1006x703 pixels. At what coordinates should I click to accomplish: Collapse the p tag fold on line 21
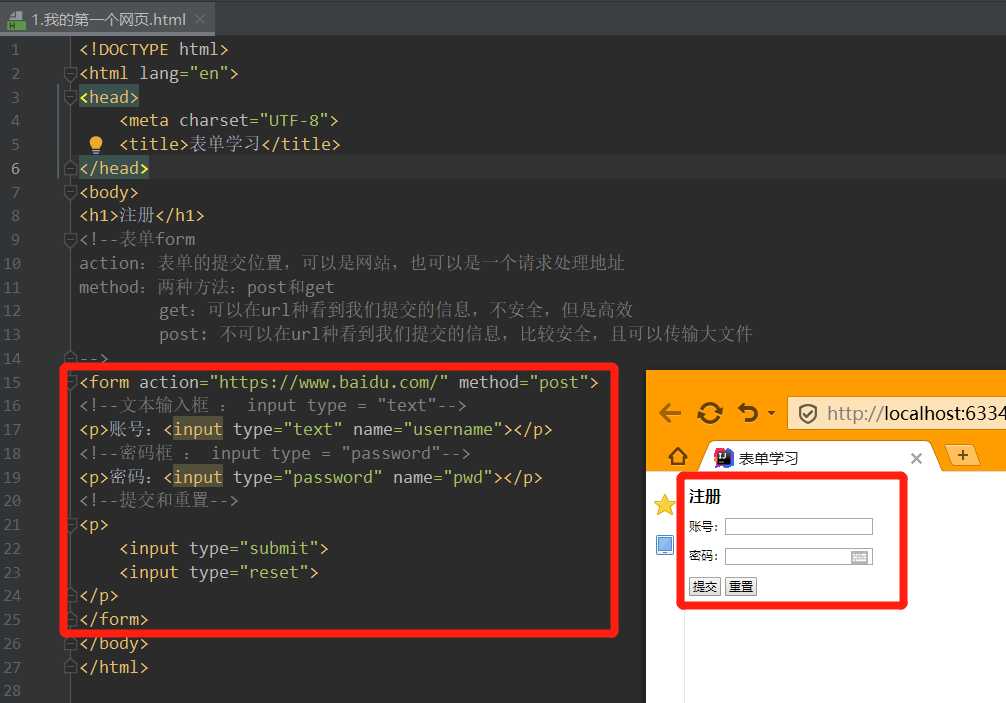pos(72,525)
